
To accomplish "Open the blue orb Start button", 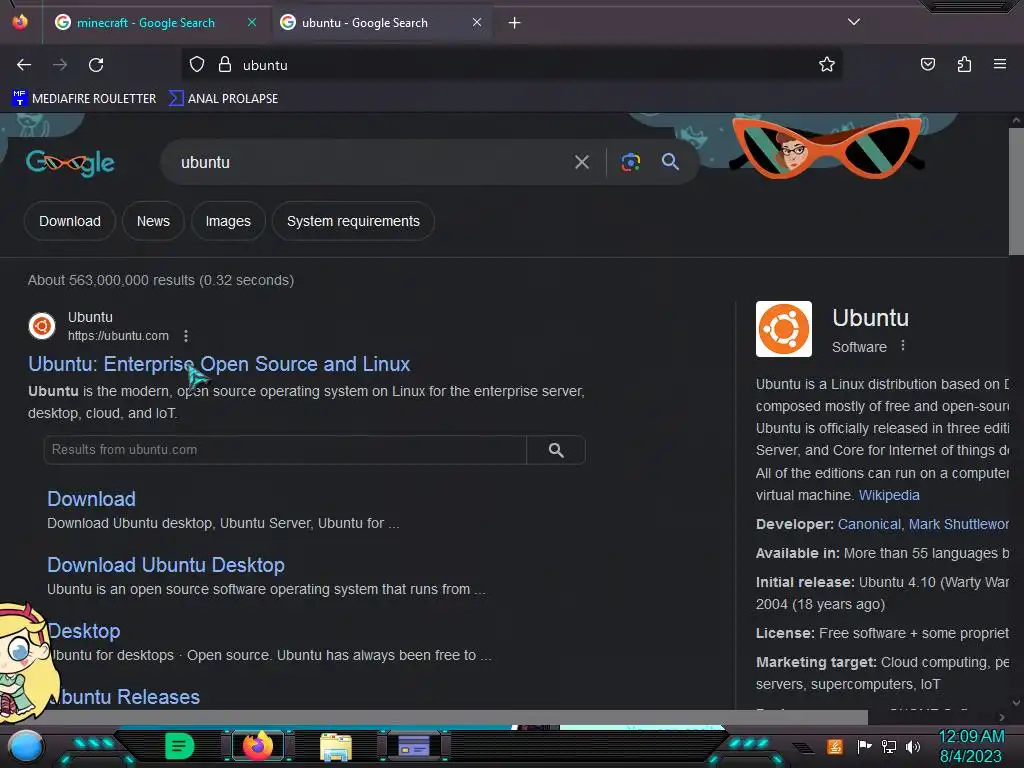I will pos(26,746).
